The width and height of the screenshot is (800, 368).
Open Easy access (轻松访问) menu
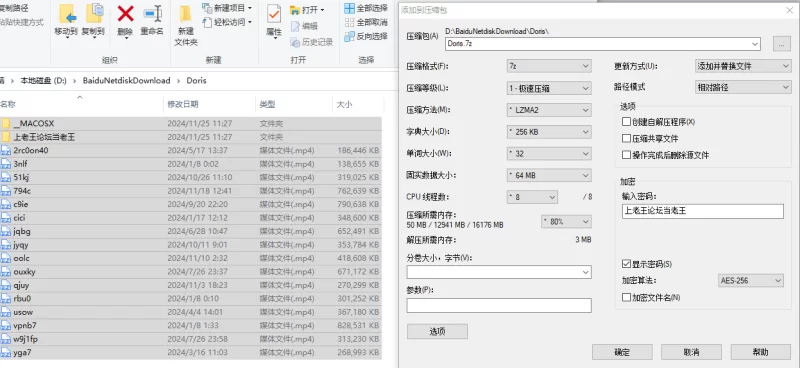(x=227, y=22)
